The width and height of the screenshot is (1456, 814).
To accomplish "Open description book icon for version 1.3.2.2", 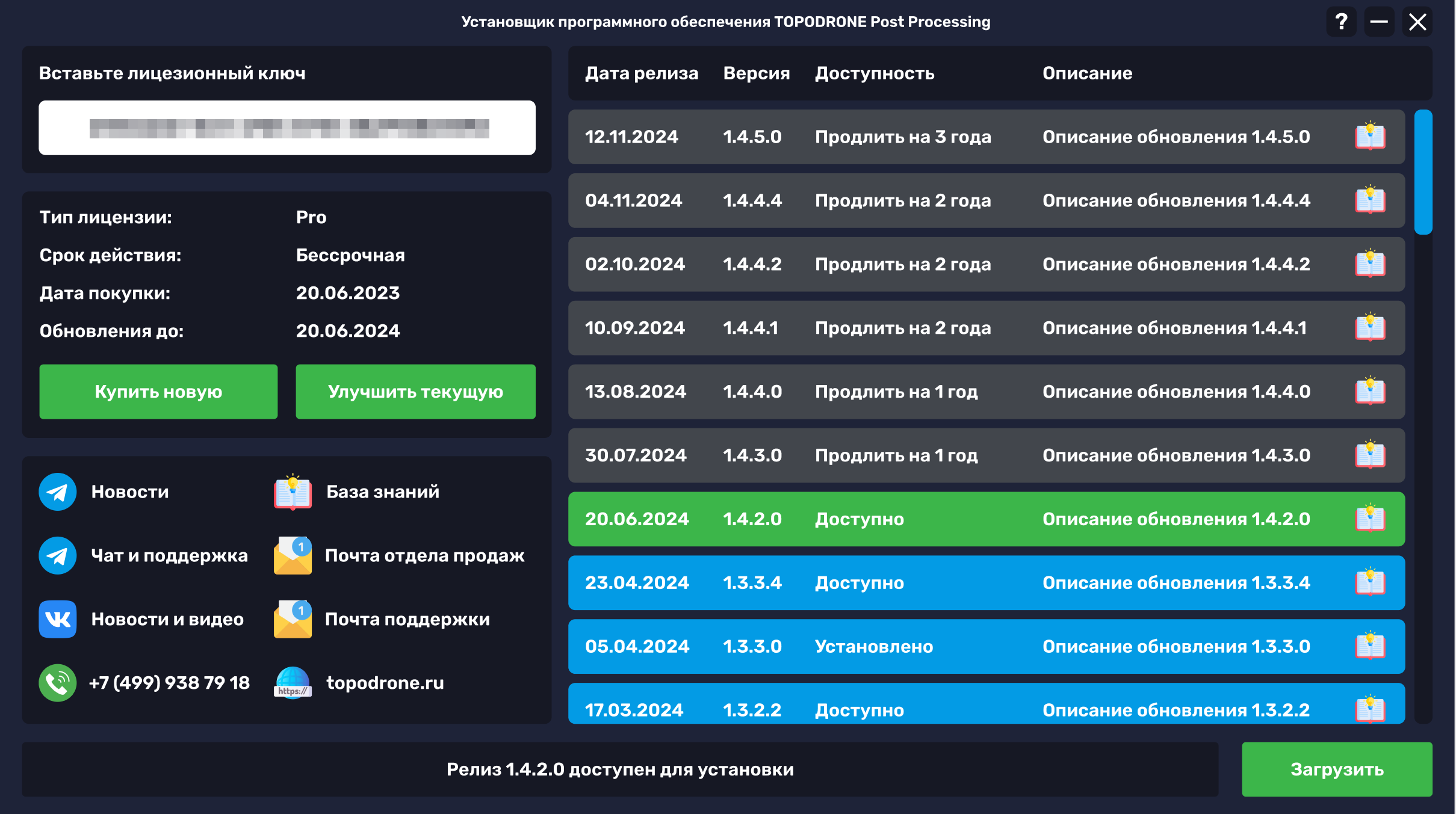I will 1370,709.
